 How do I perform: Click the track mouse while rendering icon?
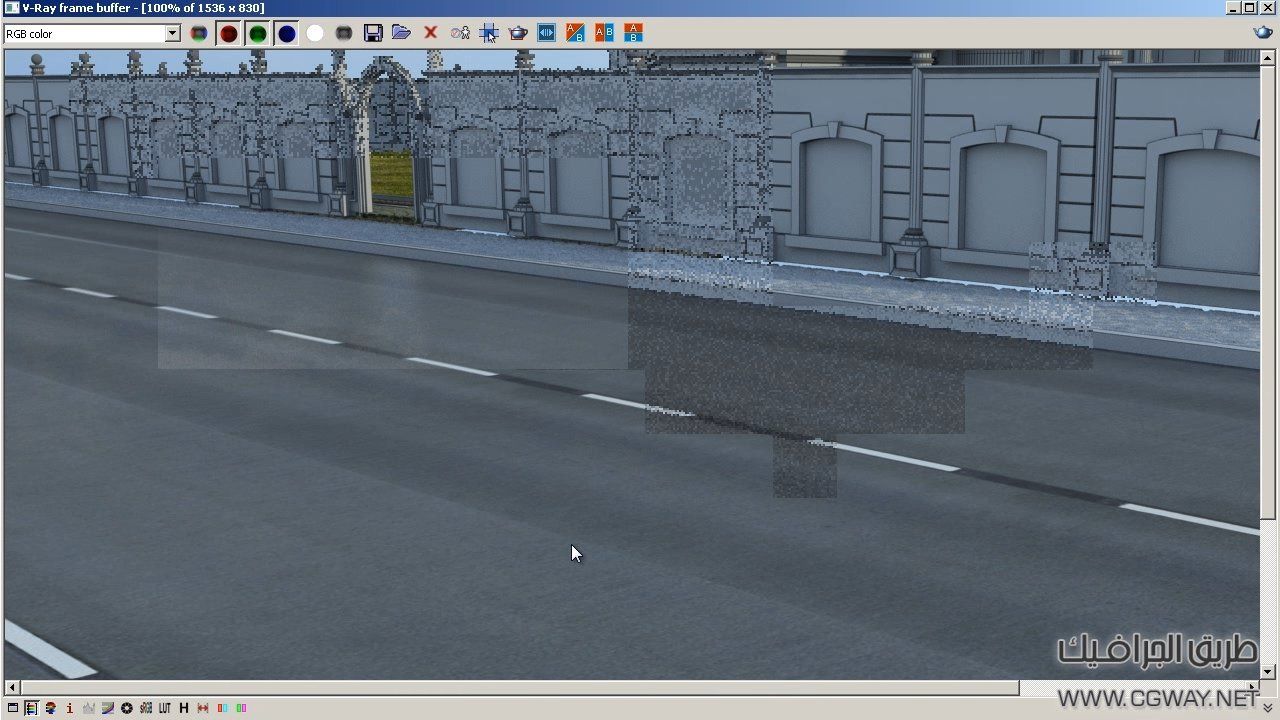[489, 34]
